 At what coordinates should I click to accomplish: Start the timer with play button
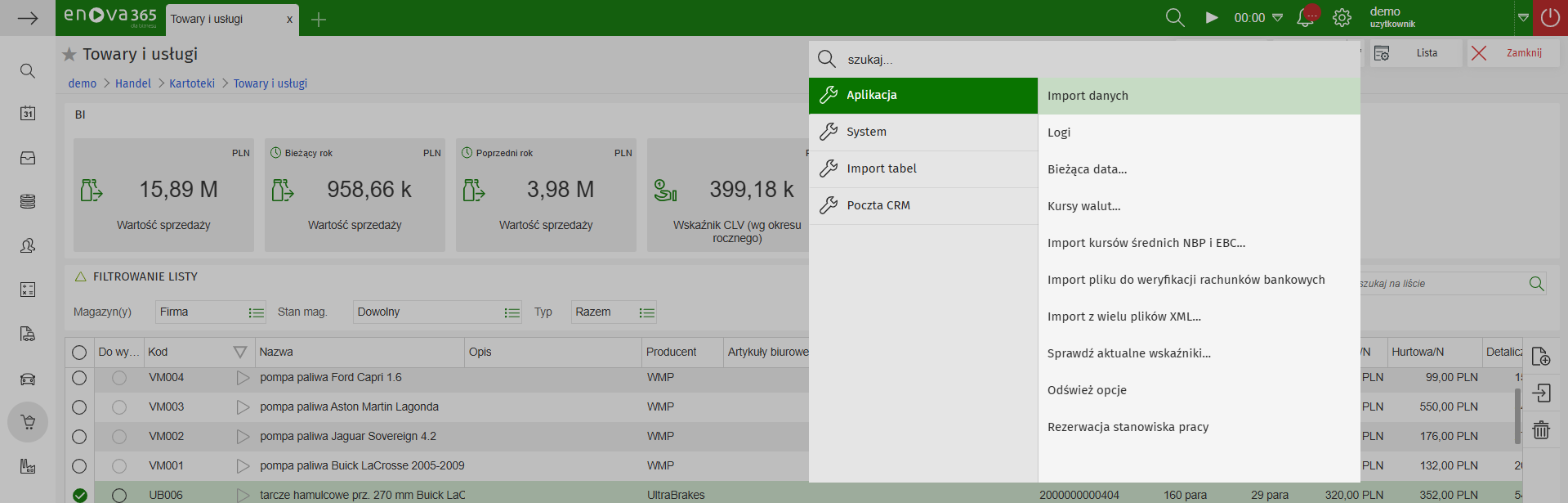point(1212,18)
